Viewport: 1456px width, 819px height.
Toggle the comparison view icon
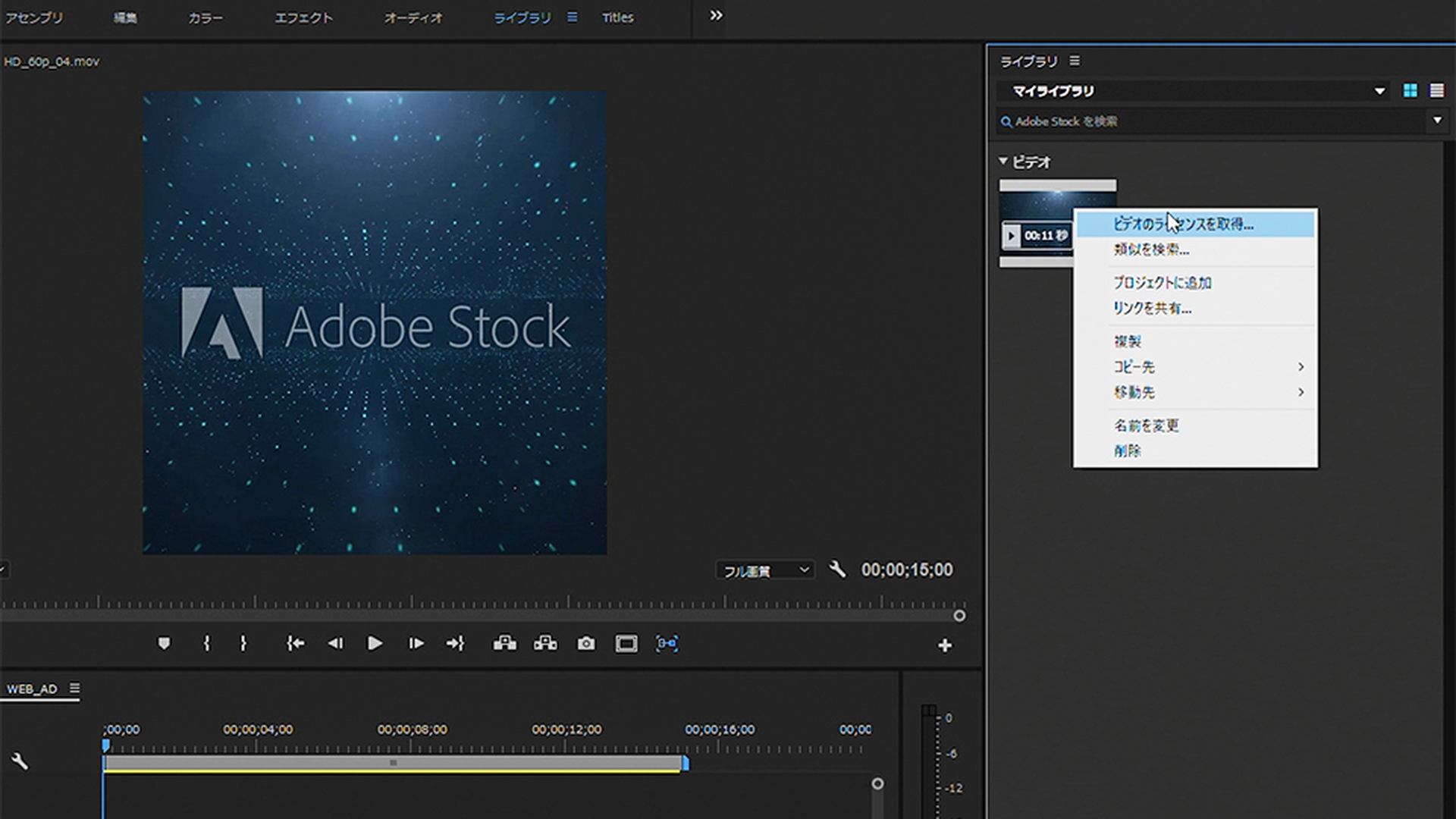pos(667,644)
